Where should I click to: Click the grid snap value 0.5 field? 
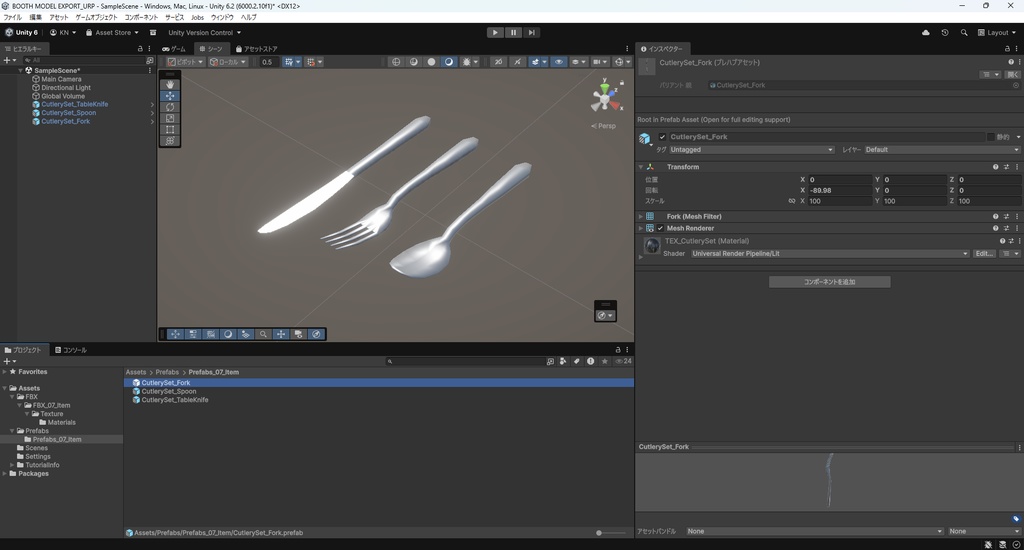click(268, 62)
